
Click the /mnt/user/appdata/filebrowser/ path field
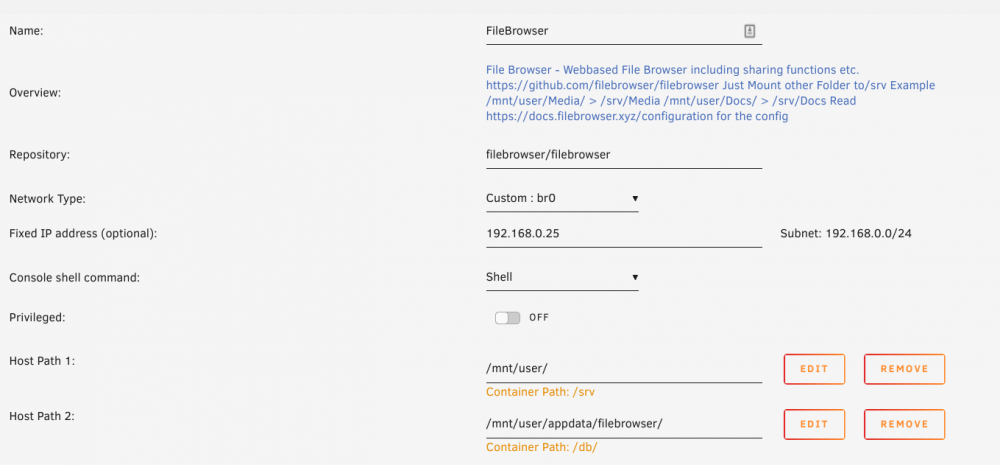[624, 424]
